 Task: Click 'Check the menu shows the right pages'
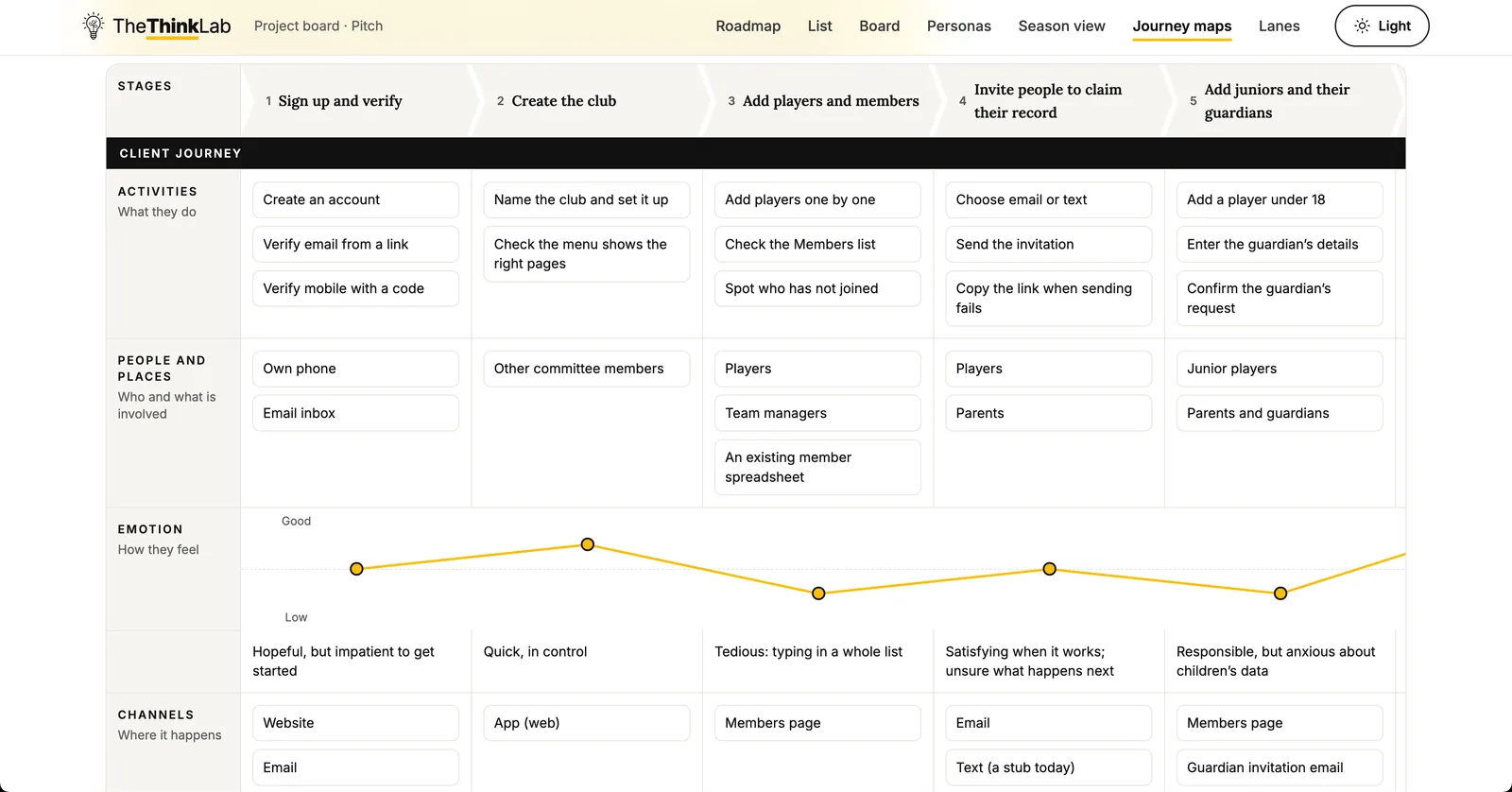pyautogui.click(x=587, y=253)
